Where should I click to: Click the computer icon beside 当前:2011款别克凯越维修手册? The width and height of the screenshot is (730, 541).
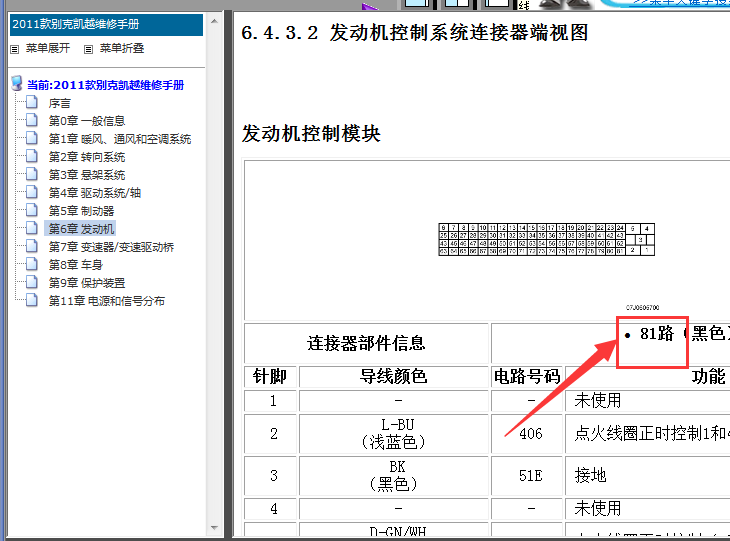pyautogui.click(x=17, y=83)
